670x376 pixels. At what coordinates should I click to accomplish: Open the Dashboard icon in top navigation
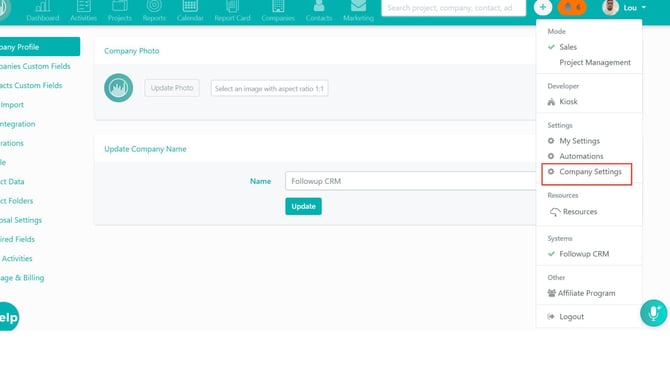tap(43, 6)
